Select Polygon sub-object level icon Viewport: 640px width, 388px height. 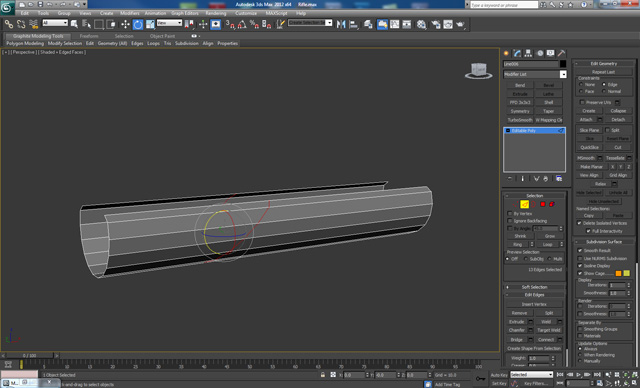[543, 204]
